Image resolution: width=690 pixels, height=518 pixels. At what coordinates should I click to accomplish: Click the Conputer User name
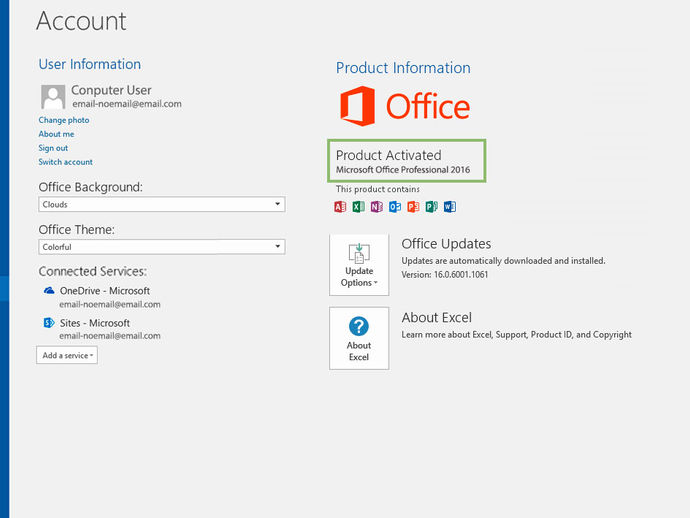pyautogui.click(x=111, y=90)
